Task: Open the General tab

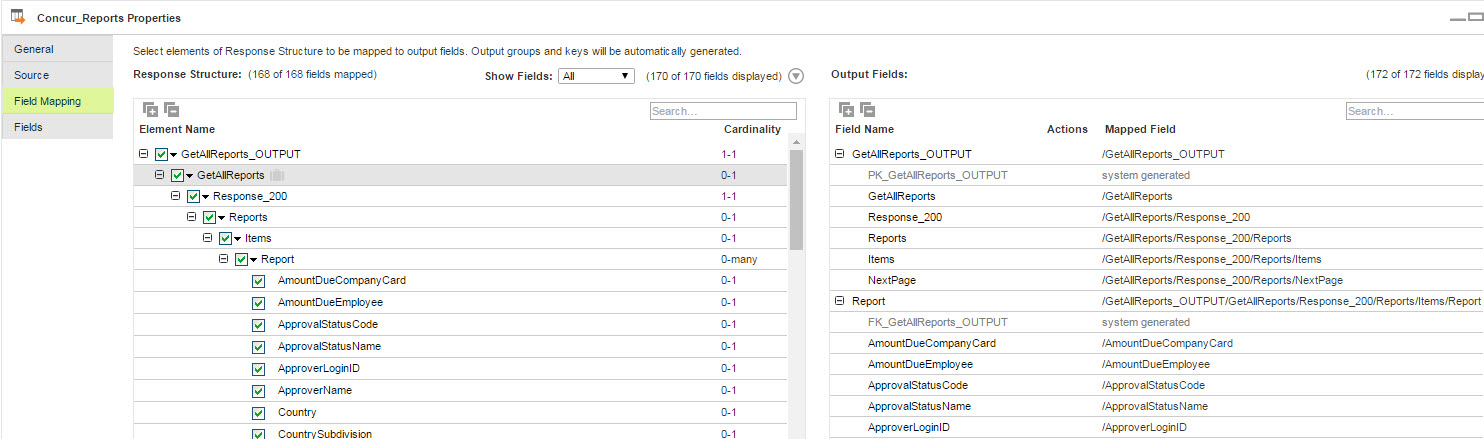Action: click(57, 49)
